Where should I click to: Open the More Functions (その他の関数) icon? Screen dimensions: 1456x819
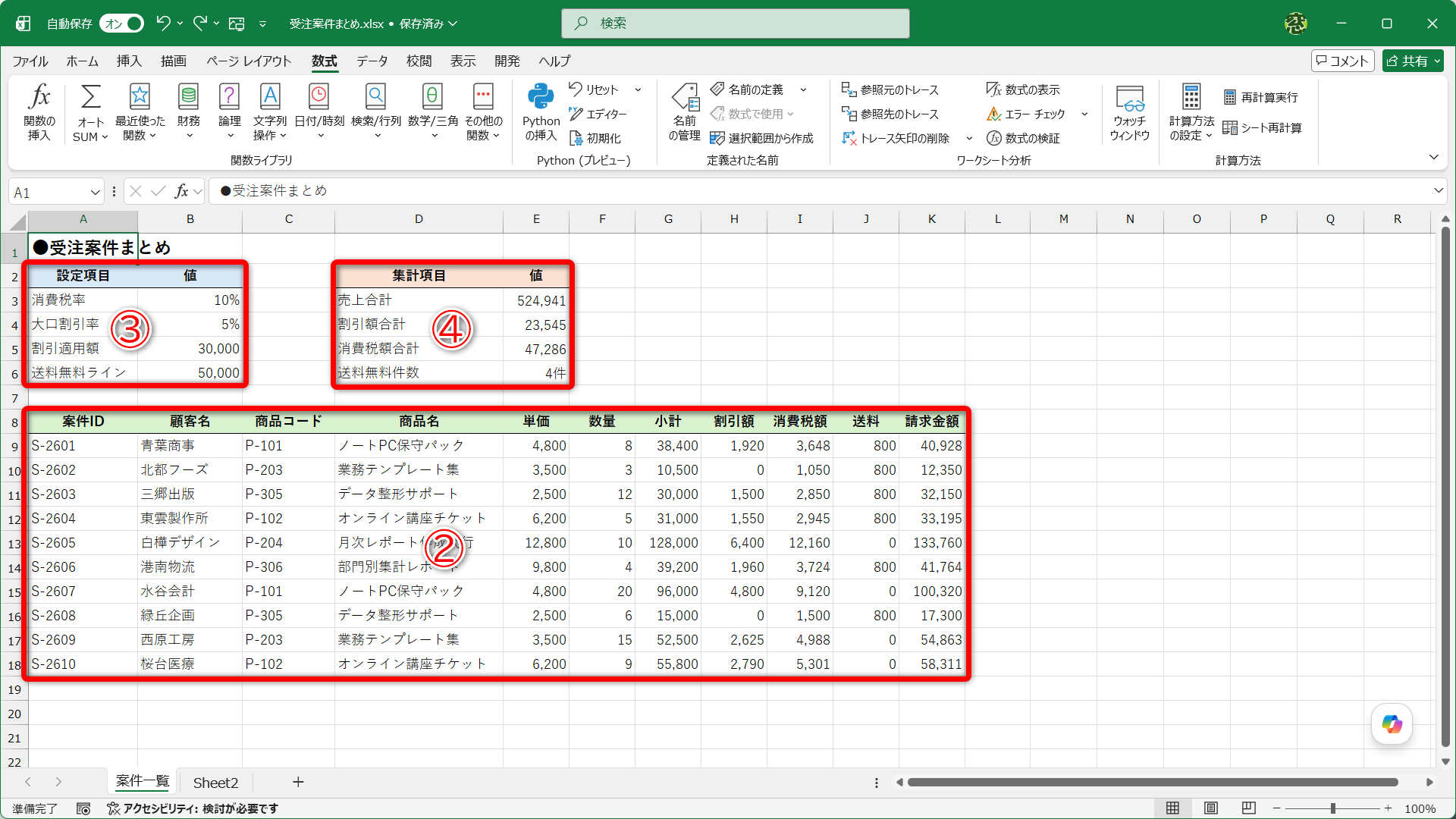(483, 97)
